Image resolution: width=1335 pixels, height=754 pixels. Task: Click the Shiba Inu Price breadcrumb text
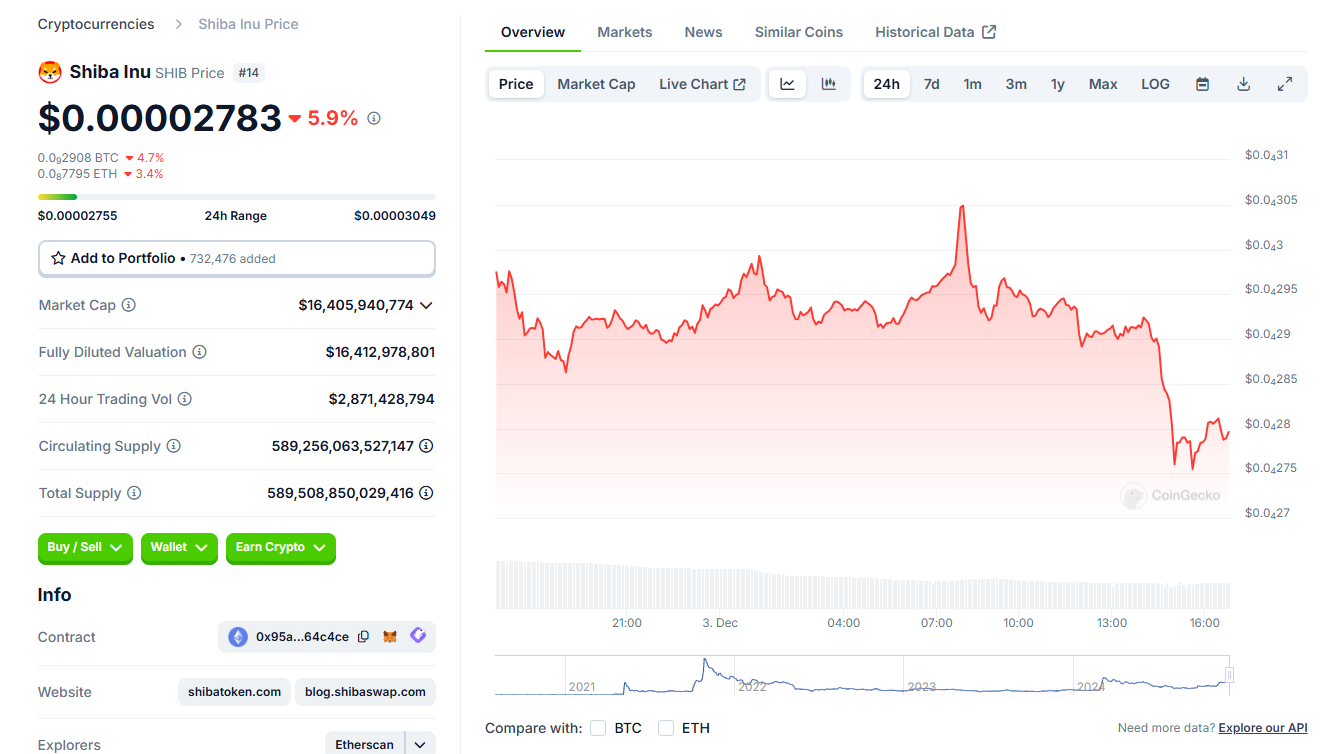[x=248, y=24]
